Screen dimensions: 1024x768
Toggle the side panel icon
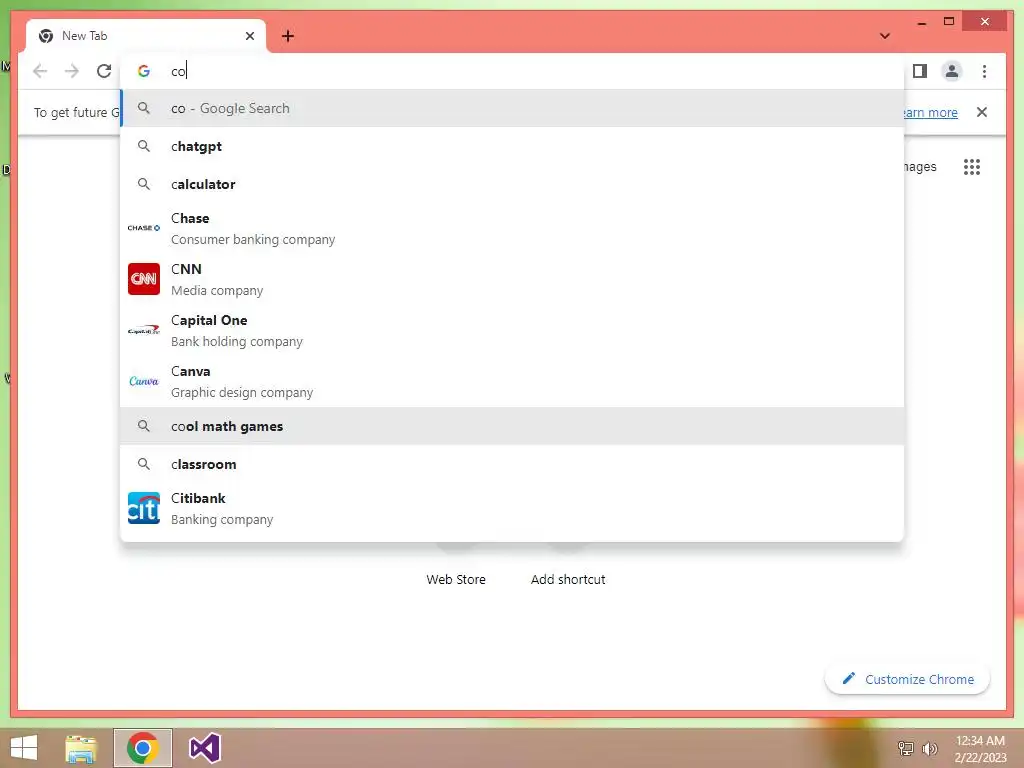tap(920, 71)
